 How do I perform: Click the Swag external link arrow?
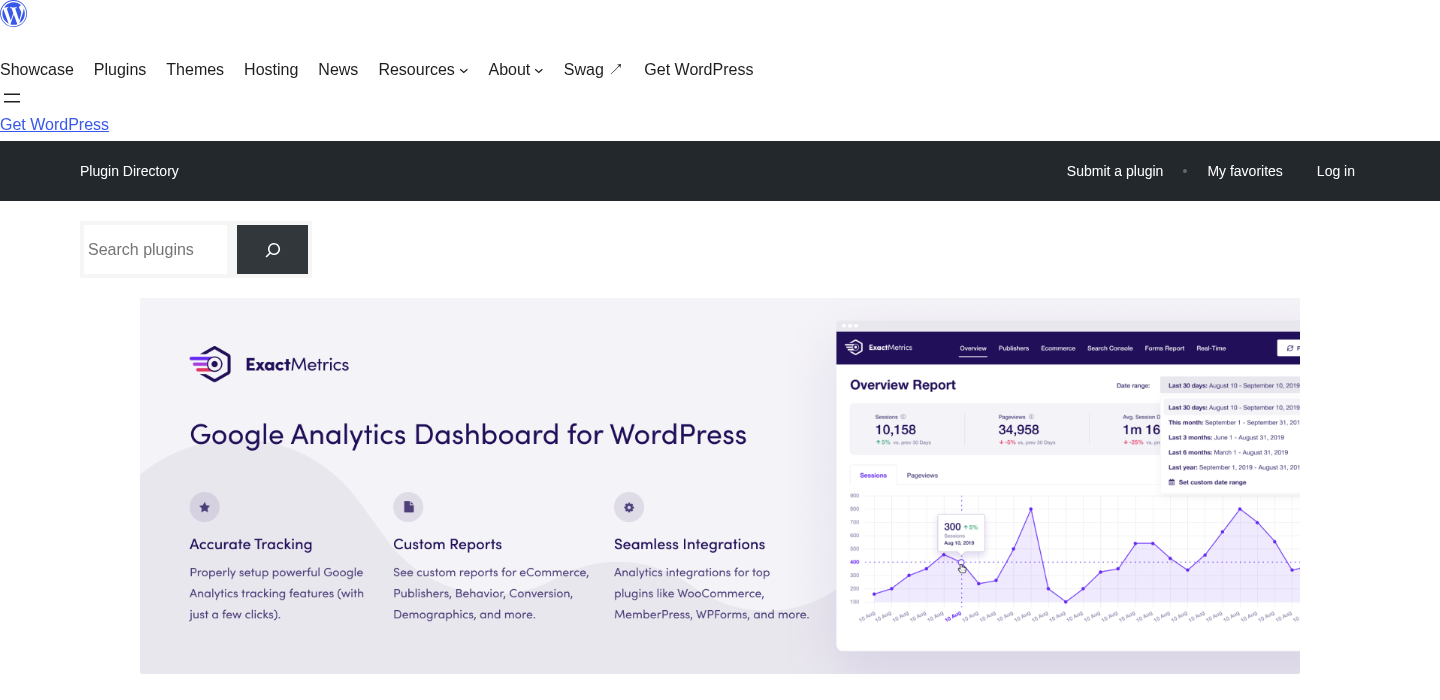(x=616, y=69)
